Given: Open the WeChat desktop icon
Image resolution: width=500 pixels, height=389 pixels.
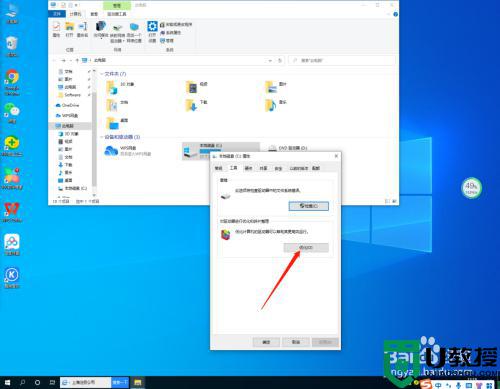Looking at the screenshot, I should click(x=12, y=113).
